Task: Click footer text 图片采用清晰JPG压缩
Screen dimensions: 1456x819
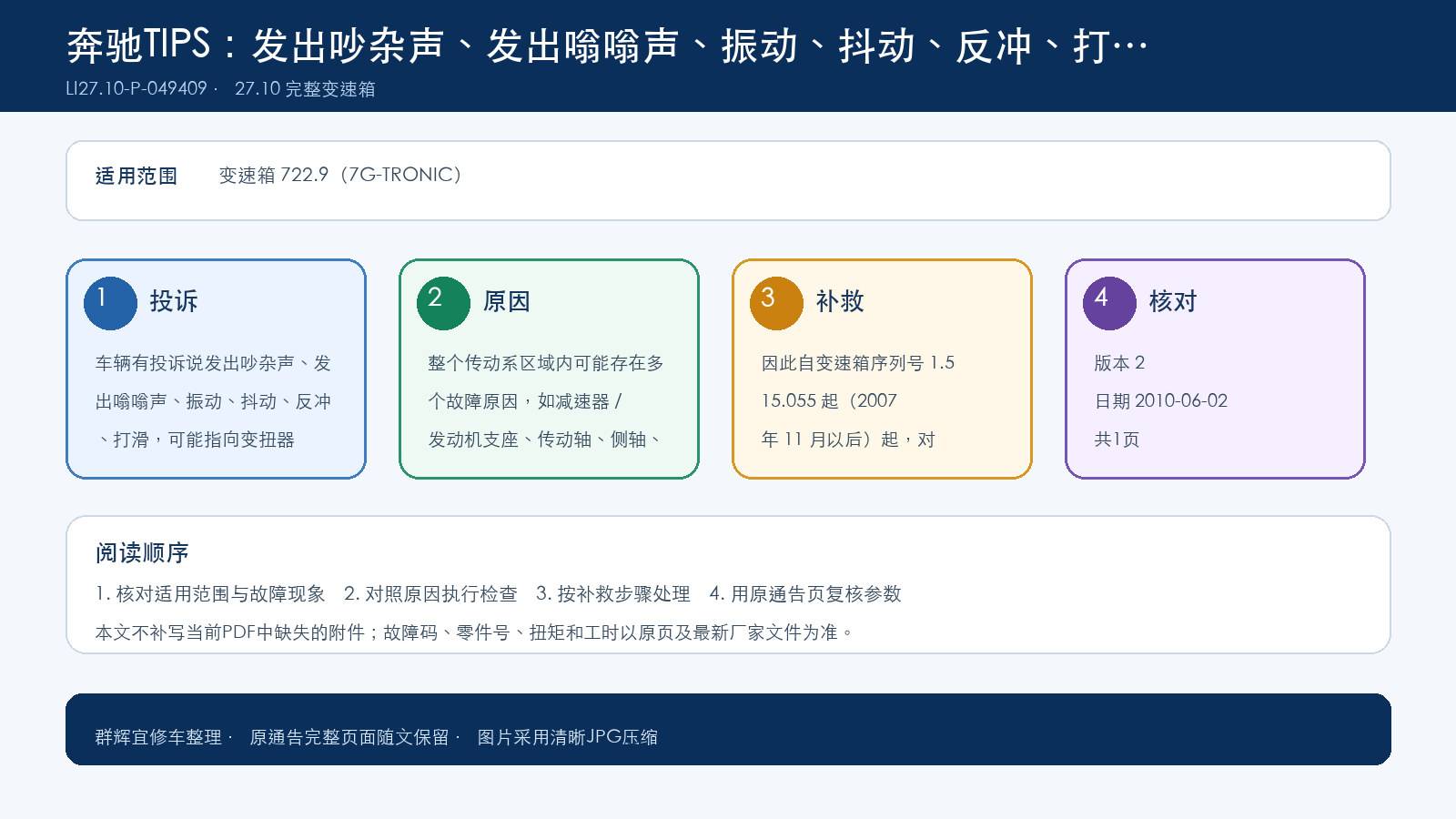Action: click(x=568, y=737)
